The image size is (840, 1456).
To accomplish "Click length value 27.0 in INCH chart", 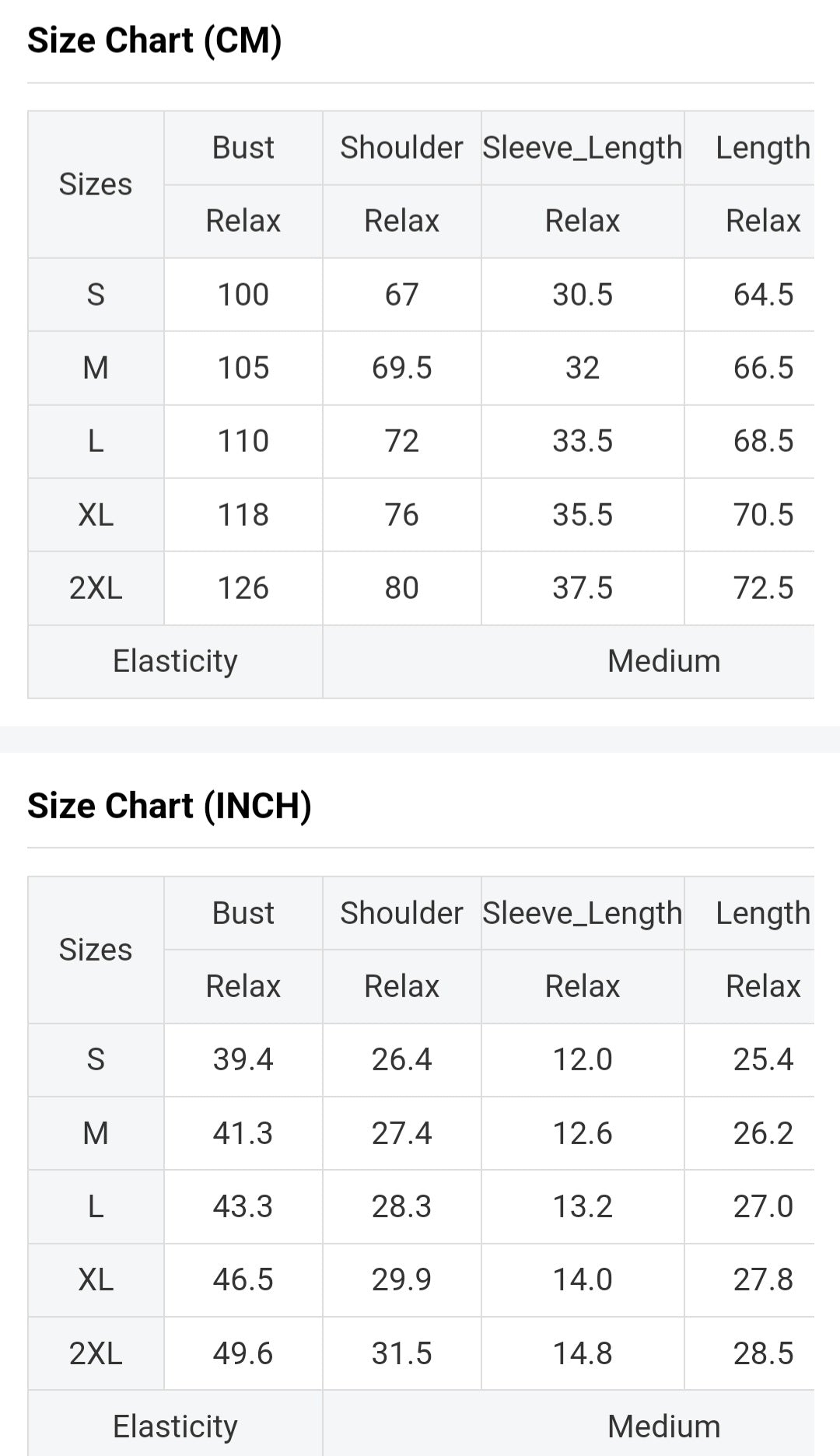I will tap(762, 1206).
